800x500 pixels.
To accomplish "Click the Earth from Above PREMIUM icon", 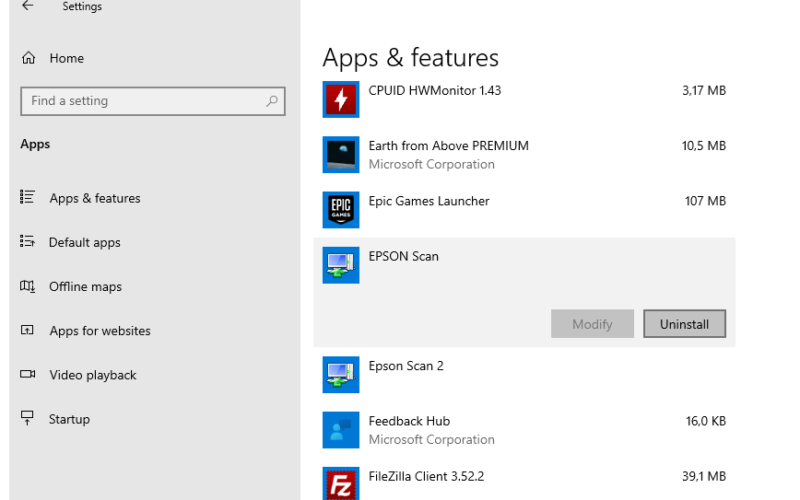I will coord(341,155).
